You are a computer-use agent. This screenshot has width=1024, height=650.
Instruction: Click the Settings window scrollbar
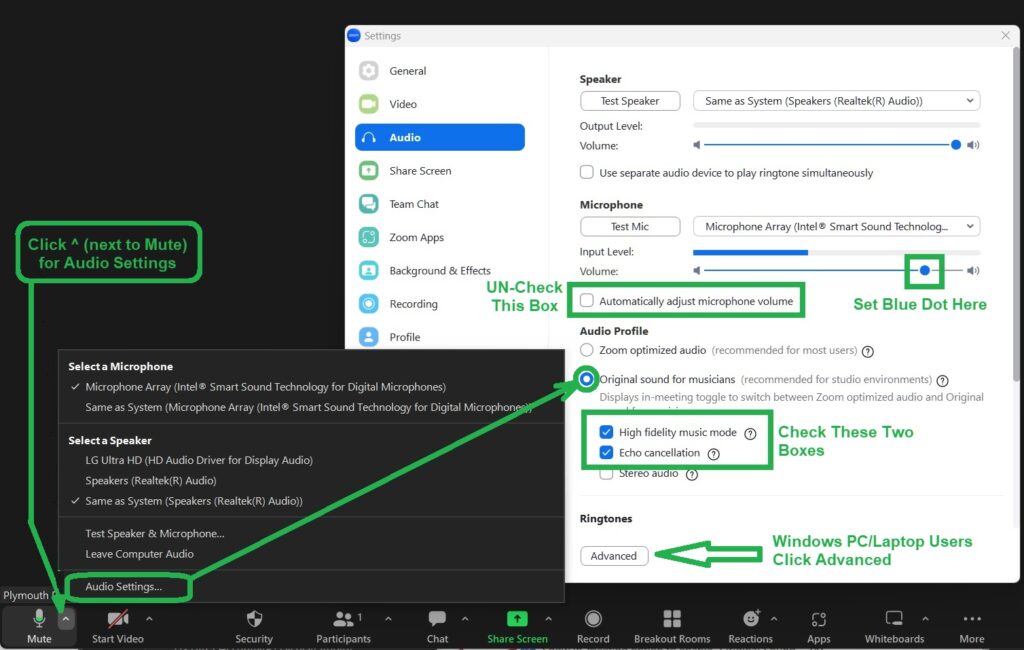click(1016, 216)
